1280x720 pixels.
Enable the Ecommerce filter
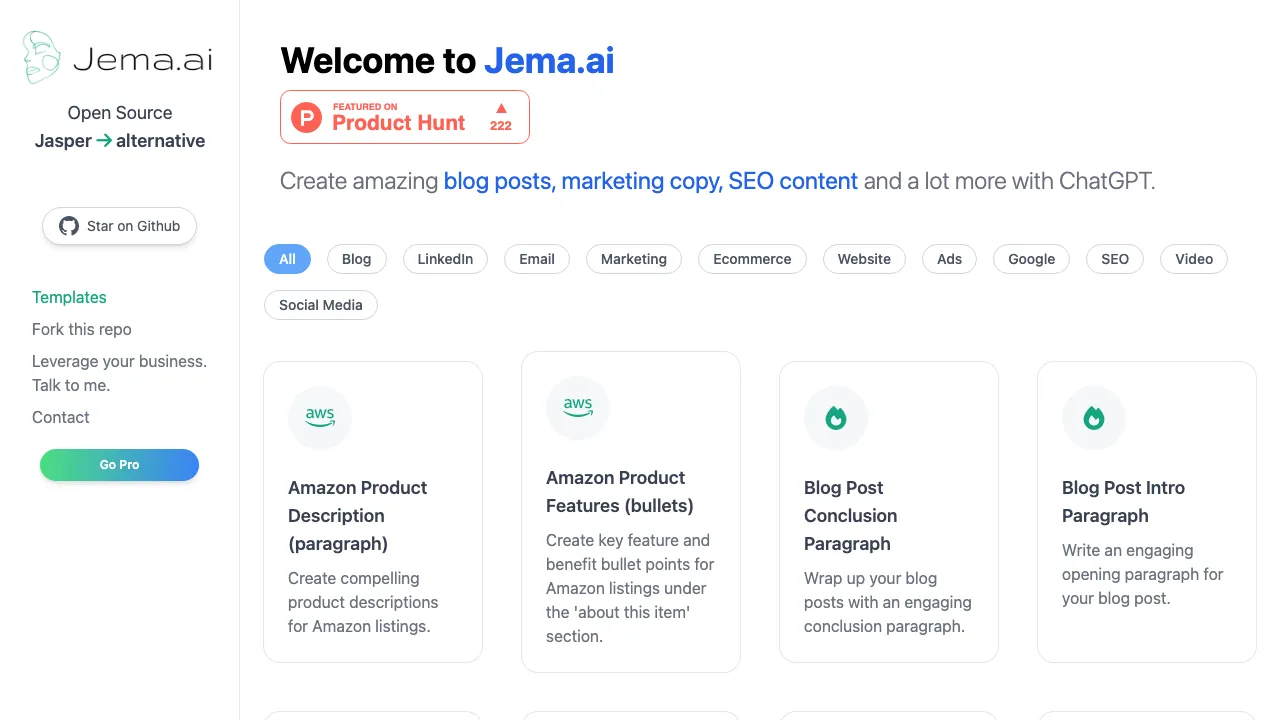click(752, 259)
